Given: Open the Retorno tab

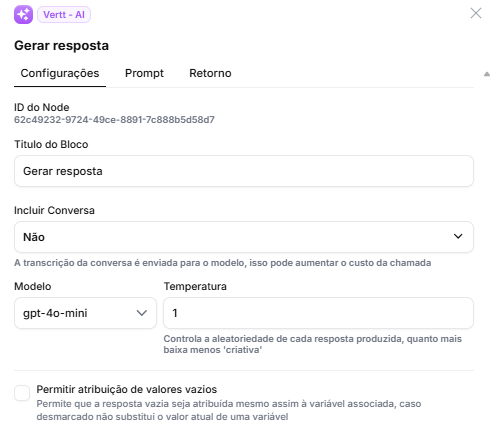Looking at the screenshot, I should pyautogui.click(x=210, y=73).
